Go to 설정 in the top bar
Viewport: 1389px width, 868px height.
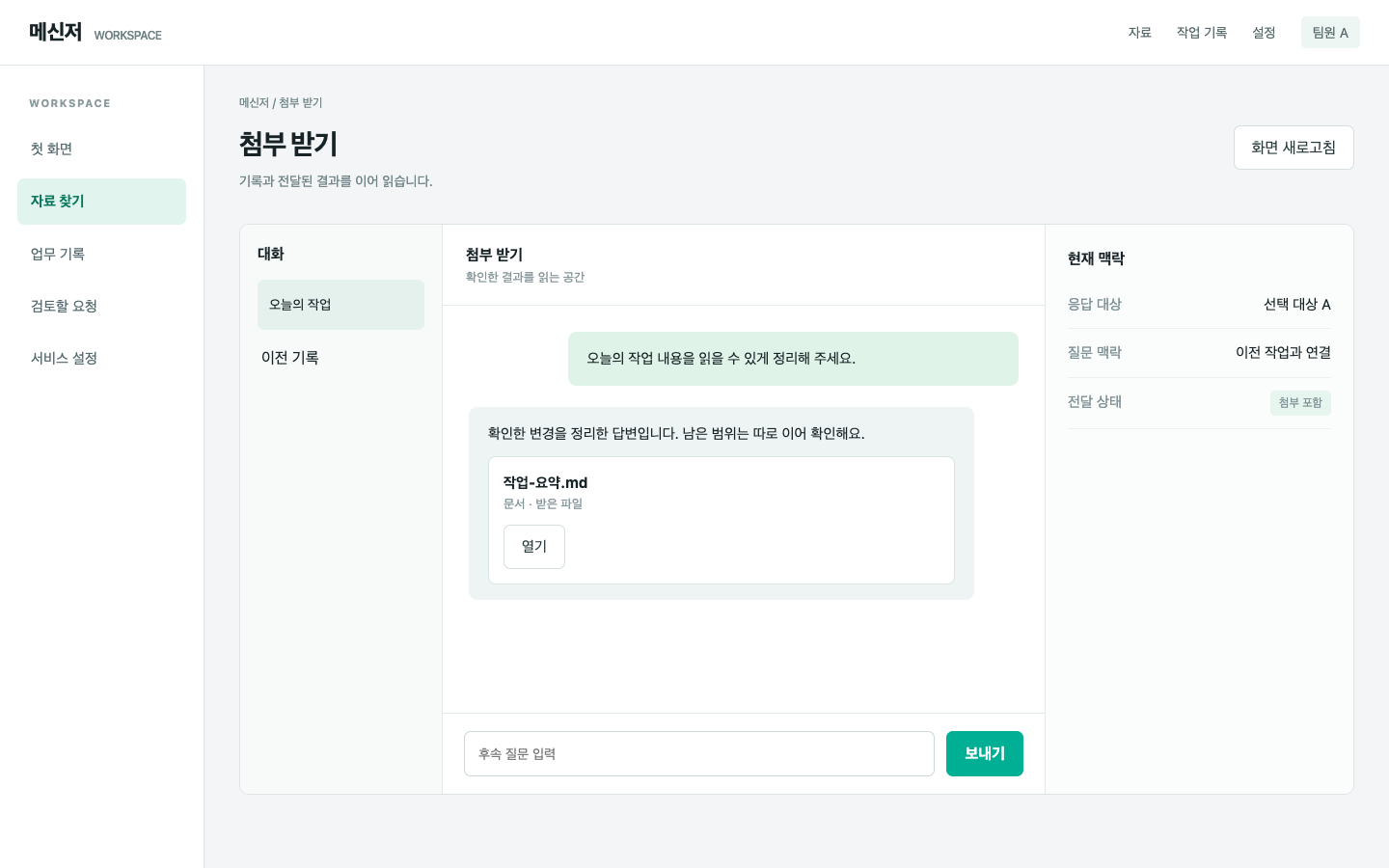1264,33
